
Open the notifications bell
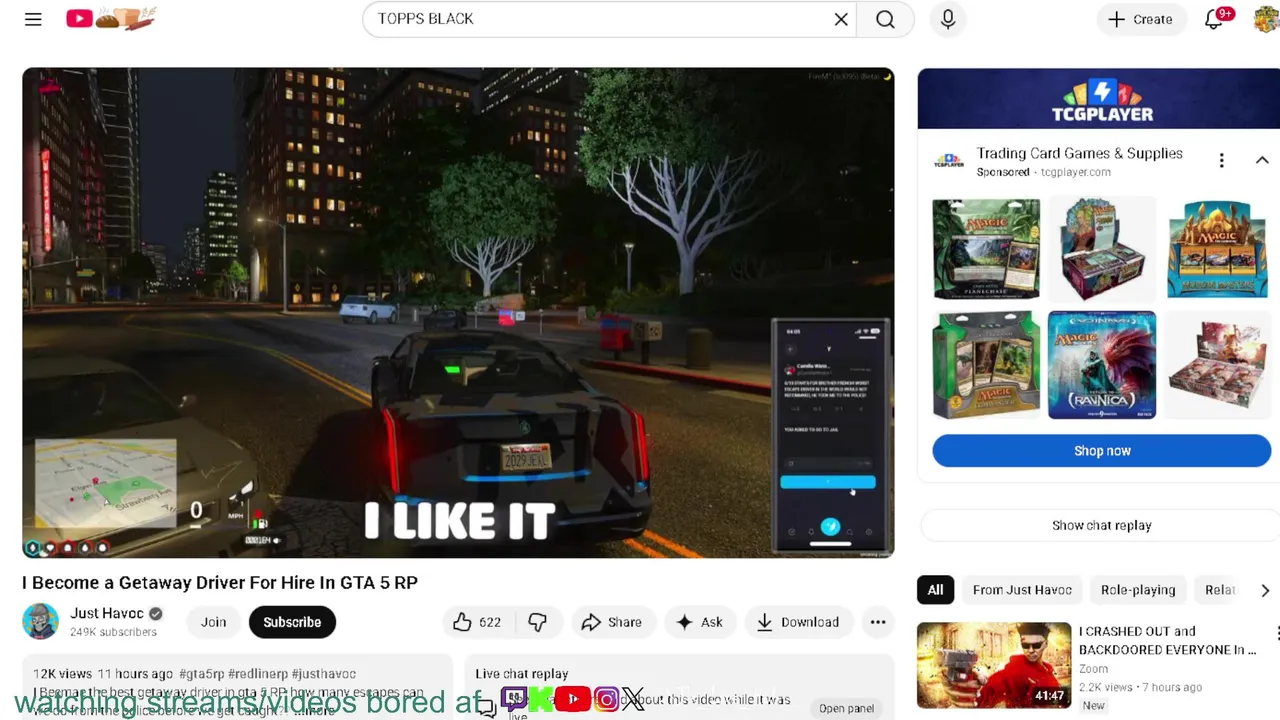tap(1215, 19)
